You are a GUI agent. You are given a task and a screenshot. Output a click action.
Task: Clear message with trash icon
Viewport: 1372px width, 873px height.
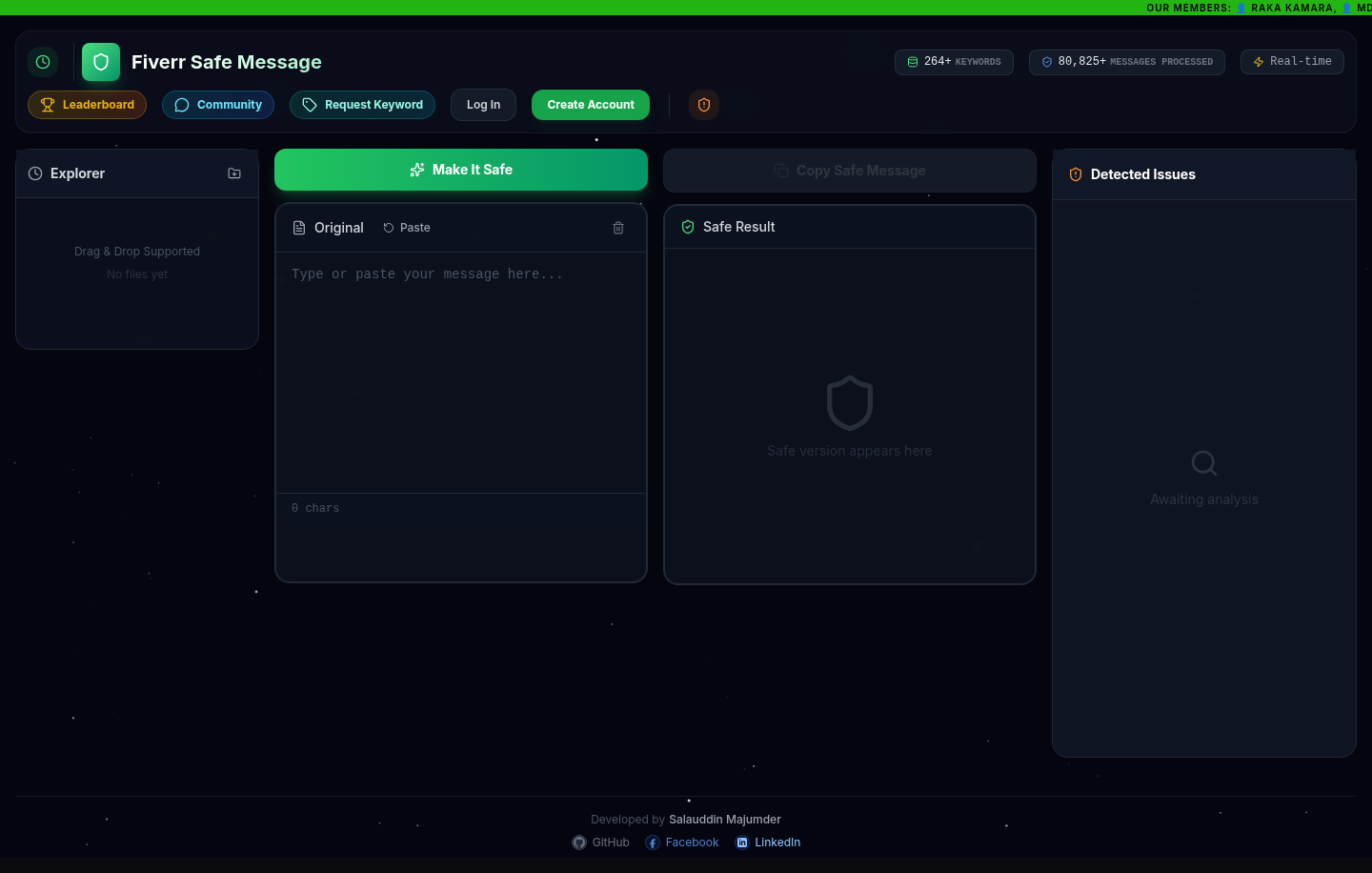(x=618, y=228)
